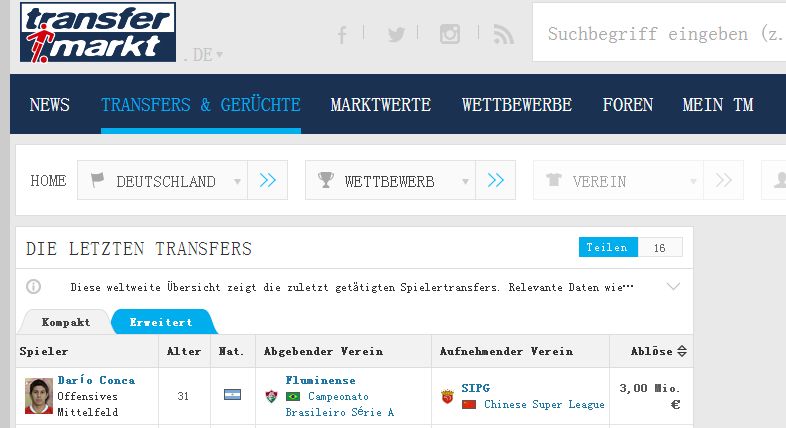Open the NEWS menu
This screenshot has height=428, width=786.
49,105
